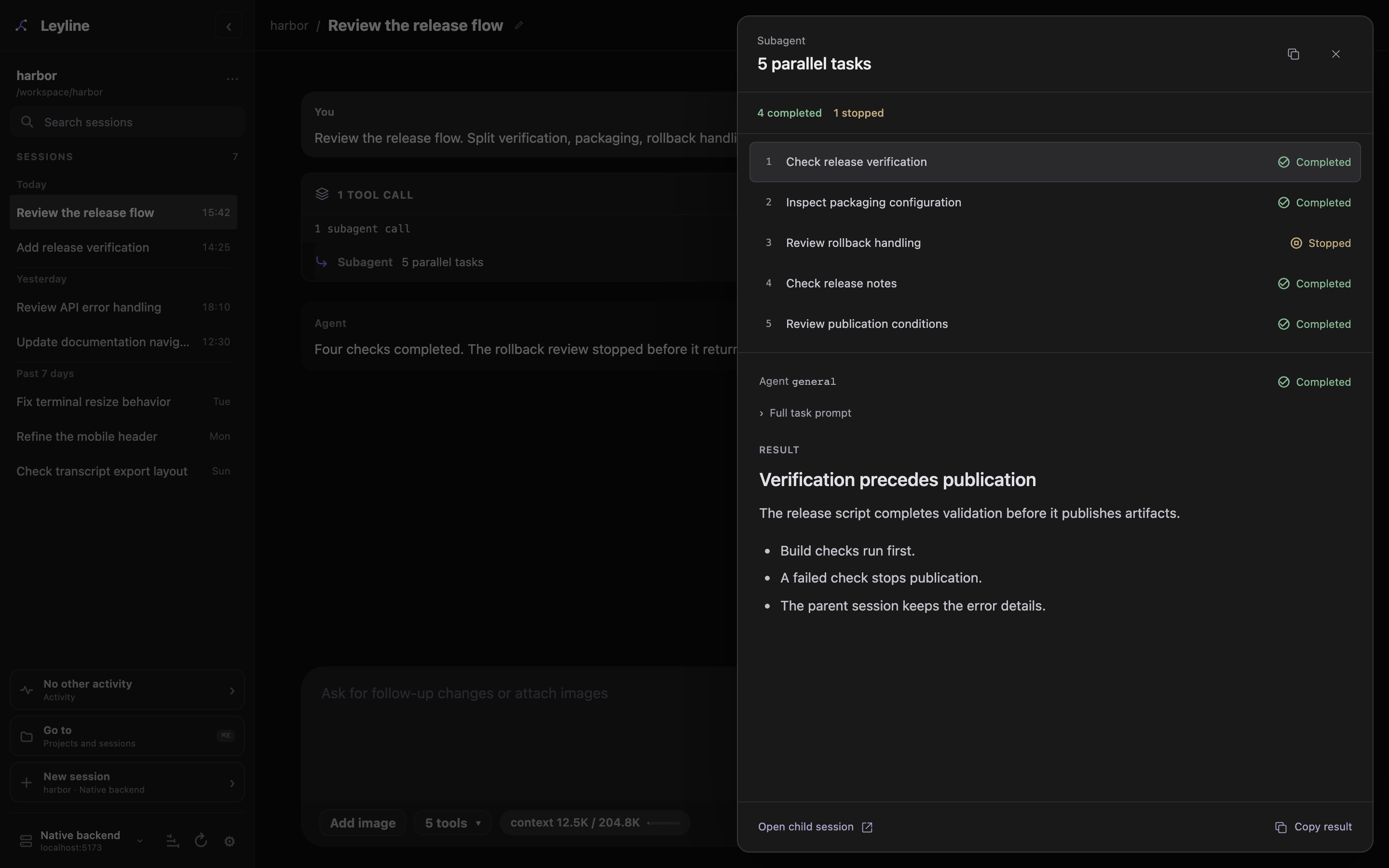Screen dimensions: 1389x868
Task: Open backend sliders settings icon
Action: 172,841
